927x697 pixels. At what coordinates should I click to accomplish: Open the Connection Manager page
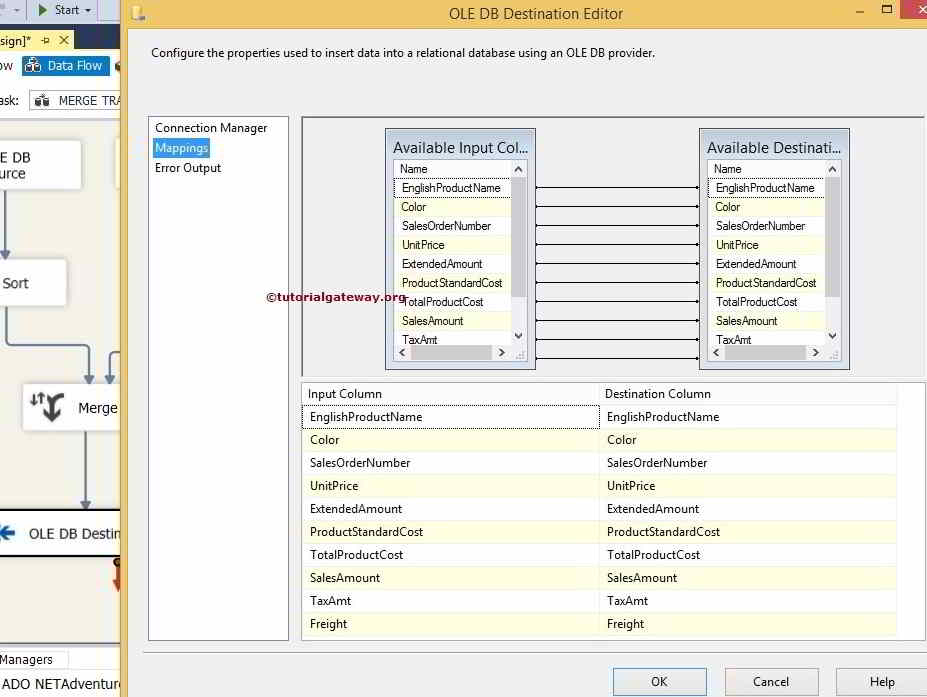pyautogui.click(x=210, y=127)
